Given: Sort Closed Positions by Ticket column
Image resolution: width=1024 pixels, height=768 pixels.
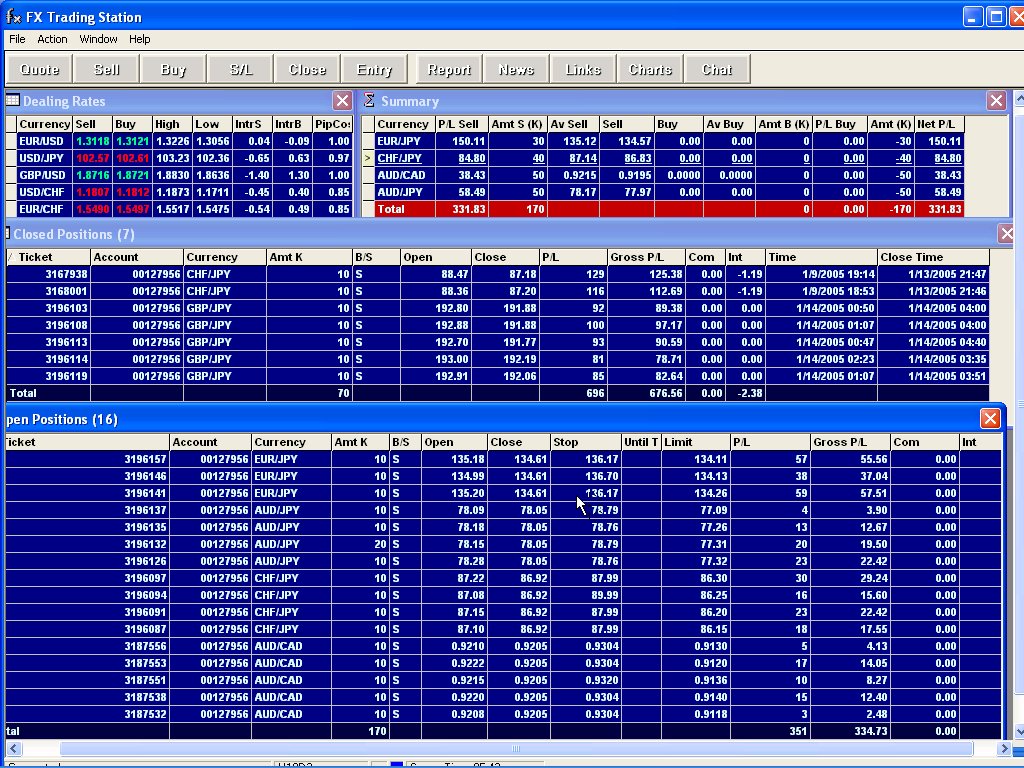Looking at the screenshot, I should click(x=48, y=257).
